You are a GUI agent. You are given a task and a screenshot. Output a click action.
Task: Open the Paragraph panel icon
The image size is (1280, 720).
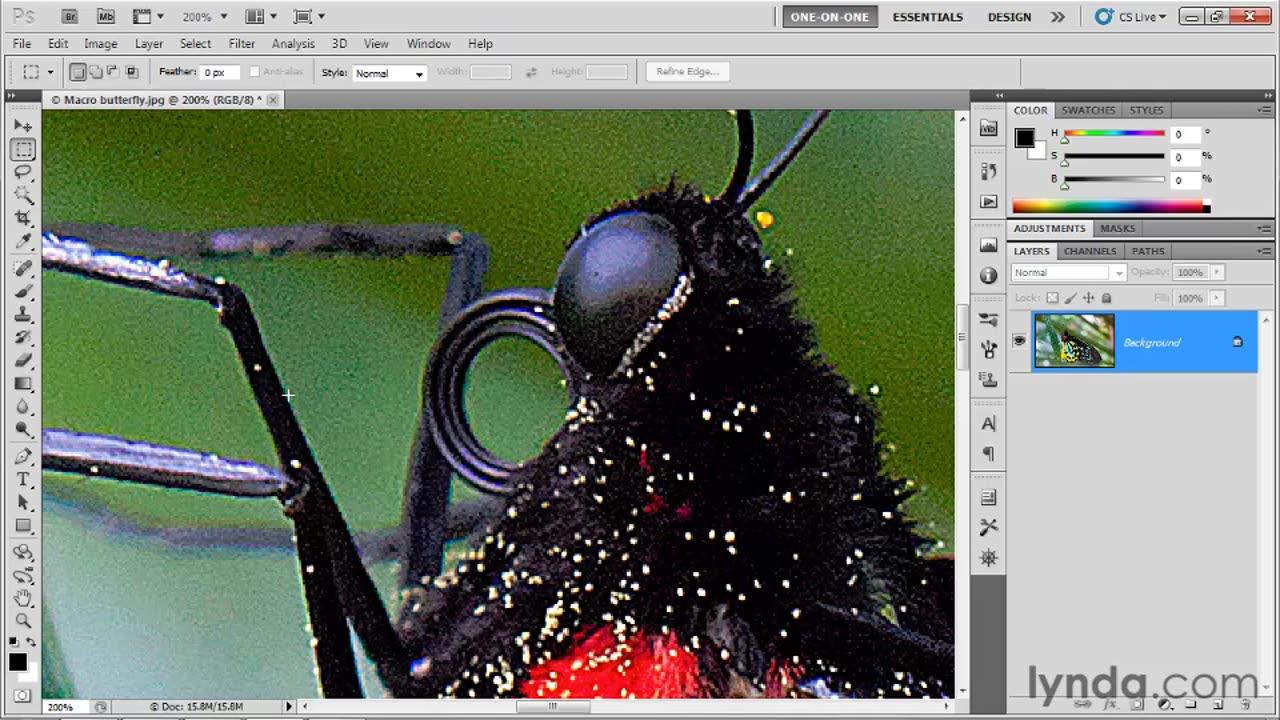click(x=989, y=454)
